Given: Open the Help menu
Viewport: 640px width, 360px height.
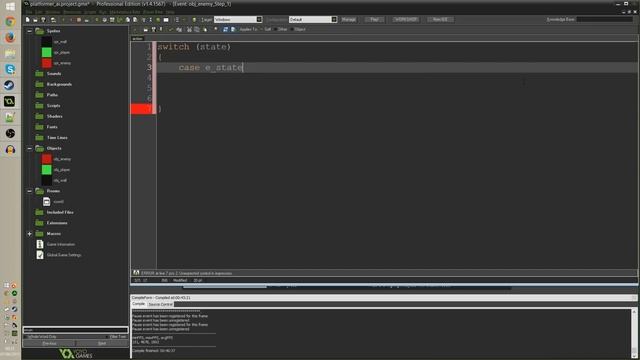Looking at the screenshot, I should (170, 12).
